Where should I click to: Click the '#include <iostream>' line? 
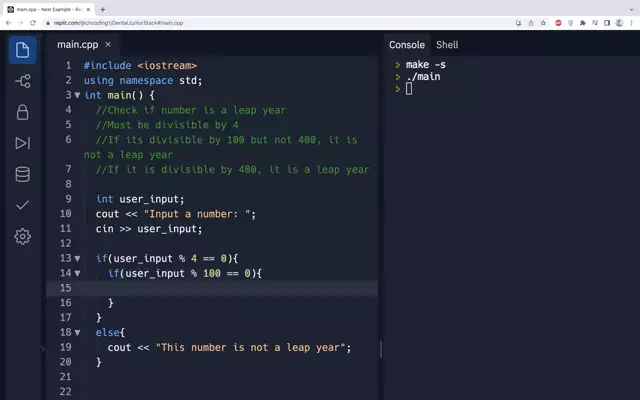tap(140, 65)
